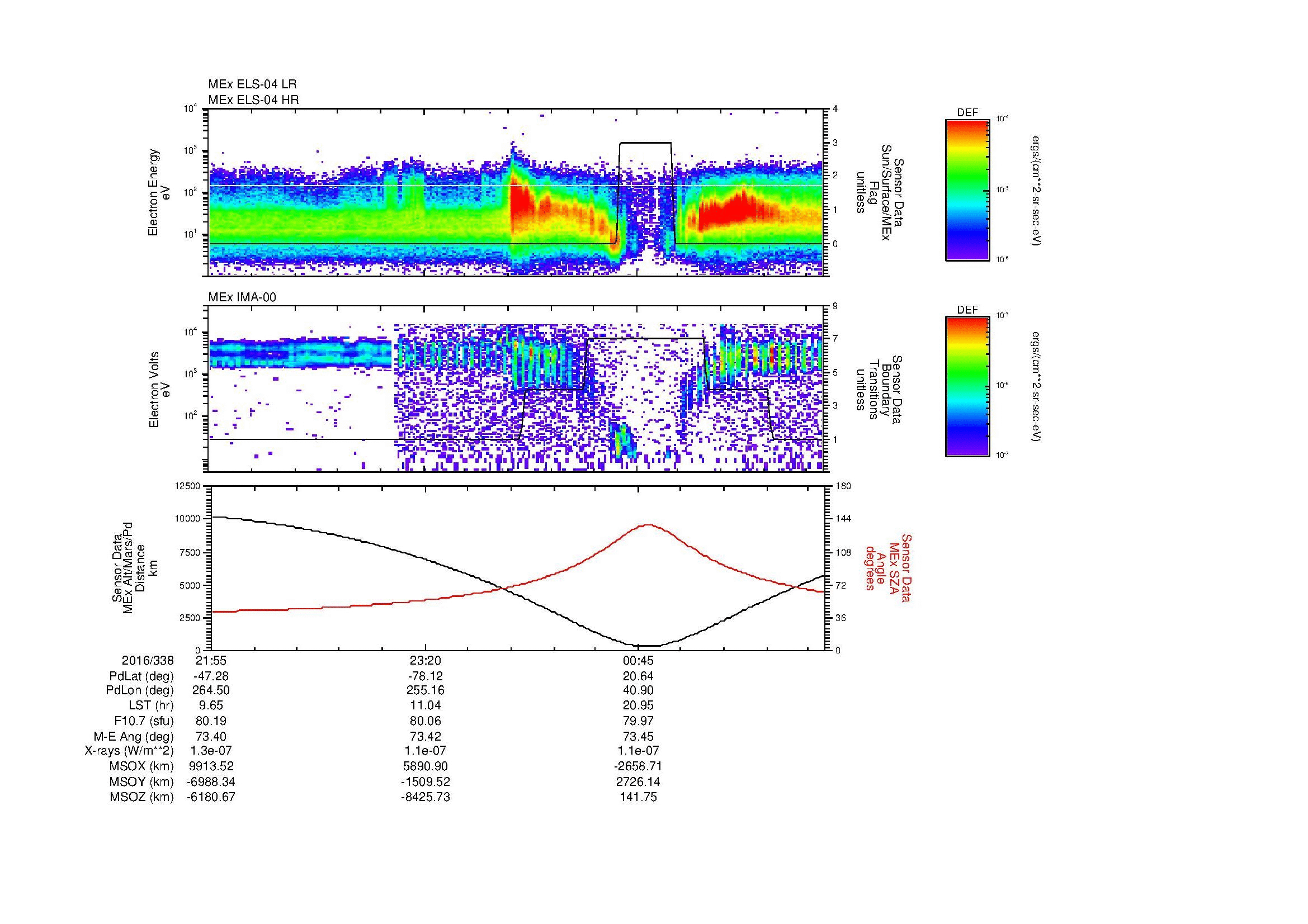
Task: Click the MSOX value '9913.52'
Action: coord(211,766)
